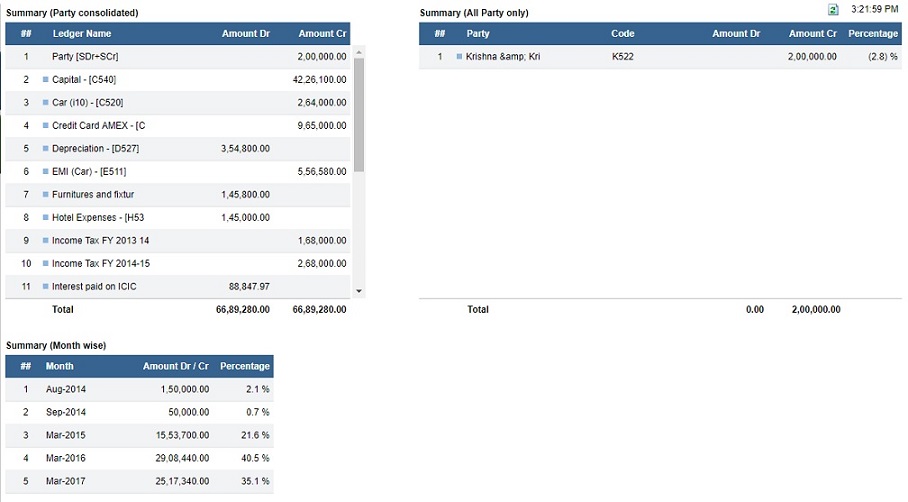Click blue marker next to Credit Card AMEX
This screenshot has width=908, height=502.
[x=46, y=125]
